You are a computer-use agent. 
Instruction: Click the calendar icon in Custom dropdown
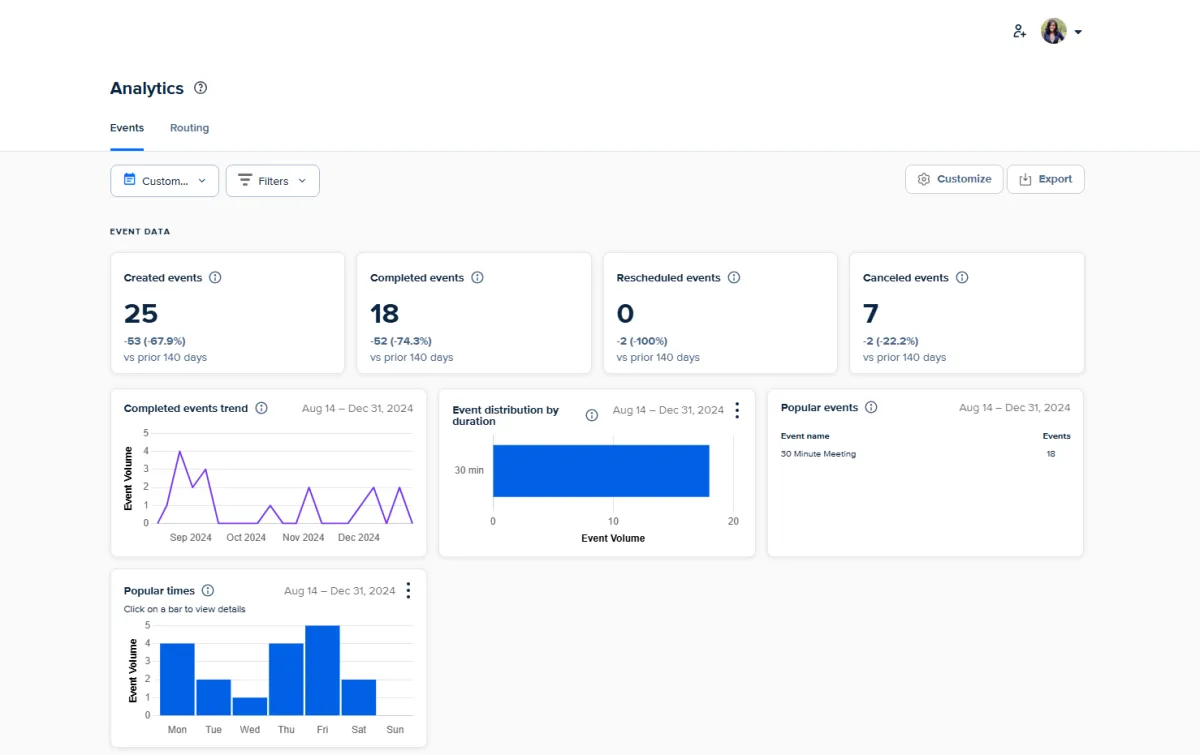(129, 180)
